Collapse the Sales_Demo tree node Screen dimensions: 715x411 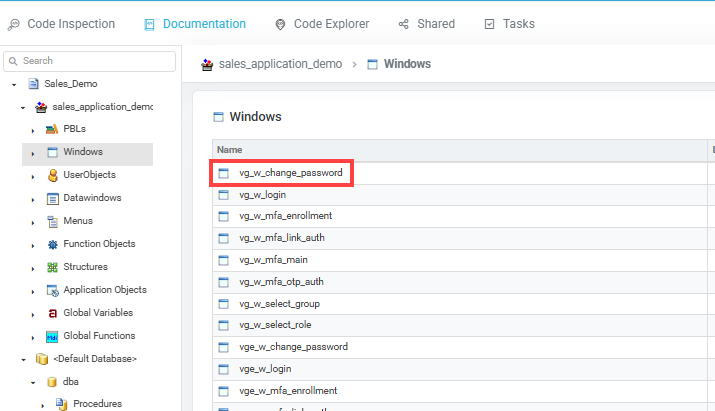14,84
